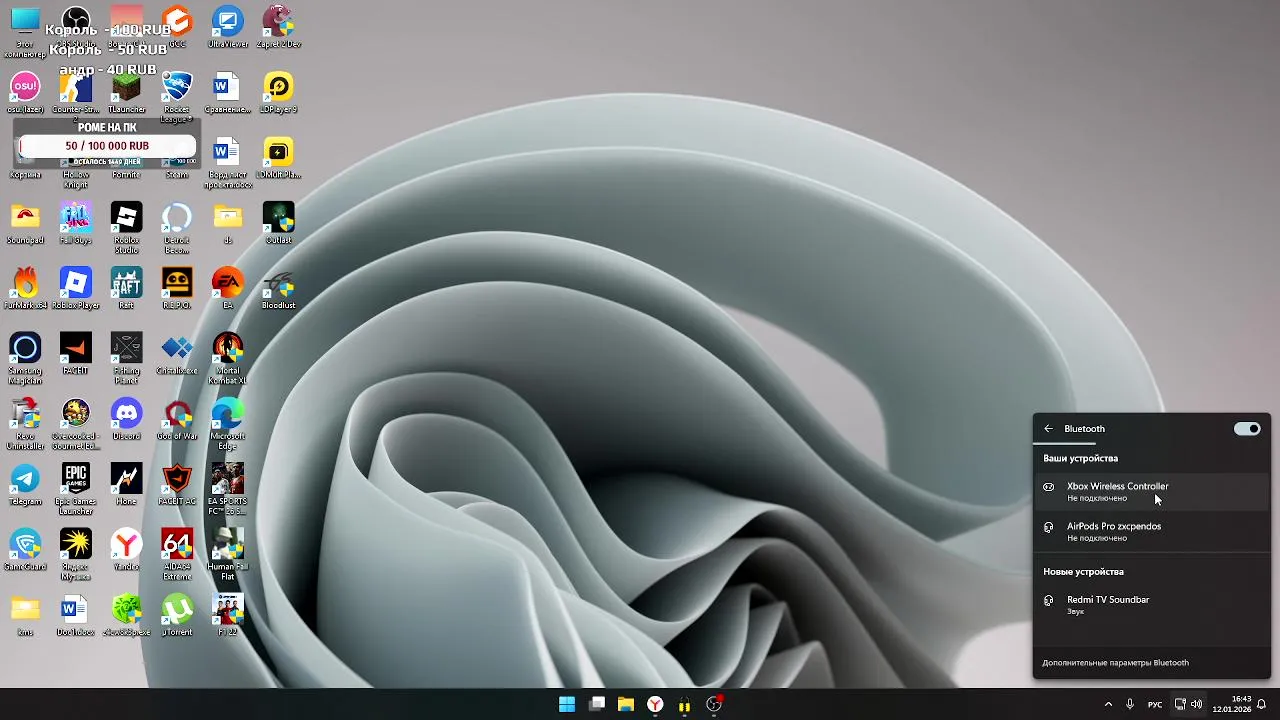Click the gamepad icon beside Xbox Wireless Controller
Viewport: 1280px width, 720px height.
coord(1048,487)
